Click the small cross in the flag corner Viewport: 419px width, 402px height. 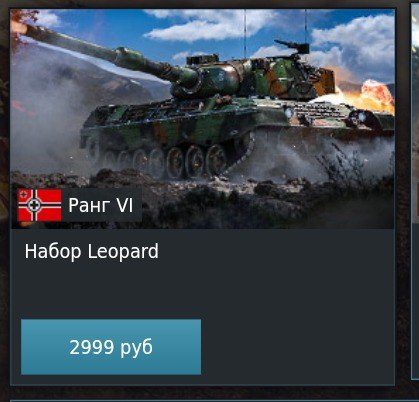[23, 194]
